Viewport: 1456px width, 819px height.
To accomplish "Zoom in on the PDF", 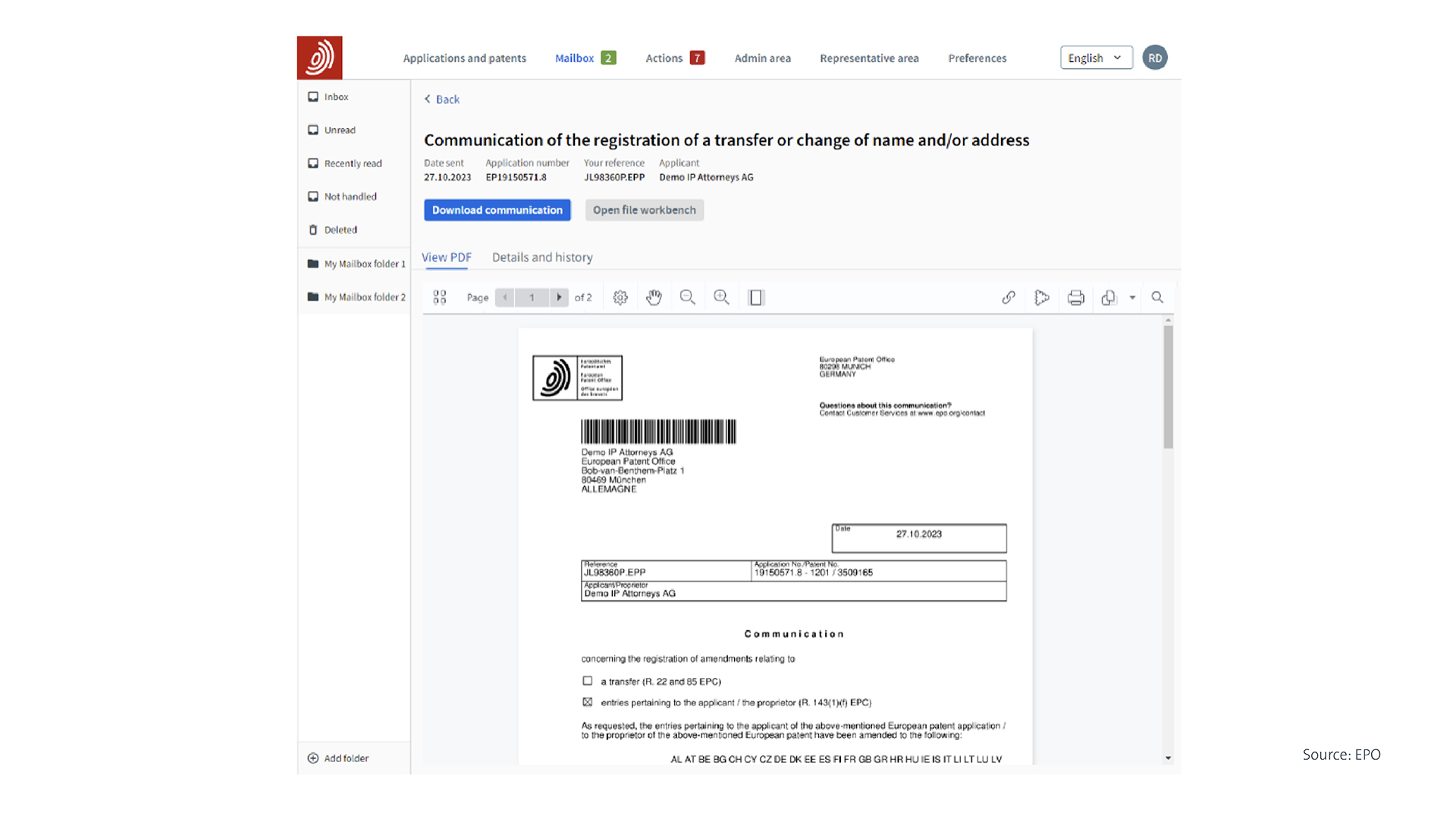I will (721, 297).
